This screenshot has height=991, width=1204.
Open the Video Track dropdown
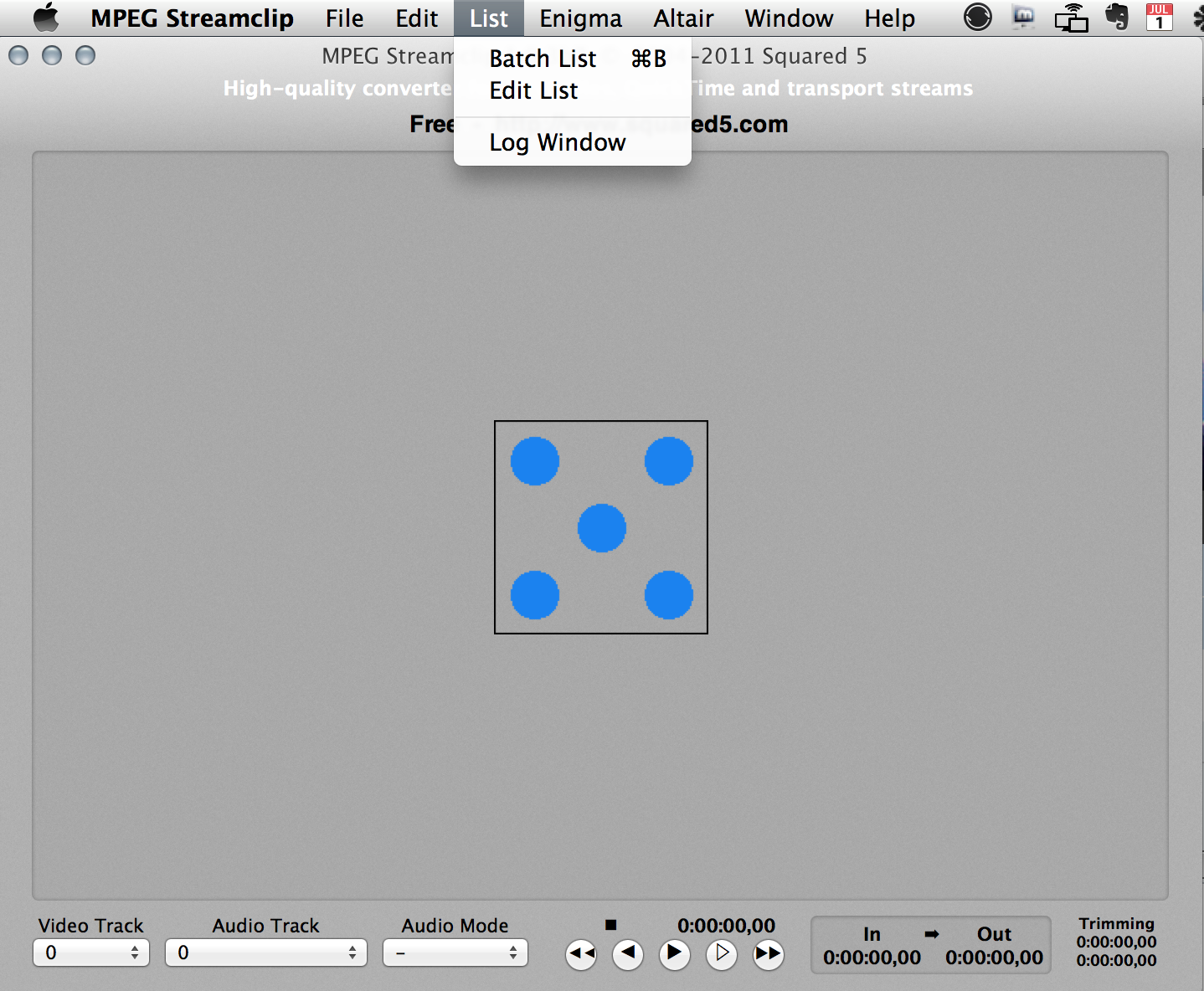pyautogui.click(x=91, y=952)
